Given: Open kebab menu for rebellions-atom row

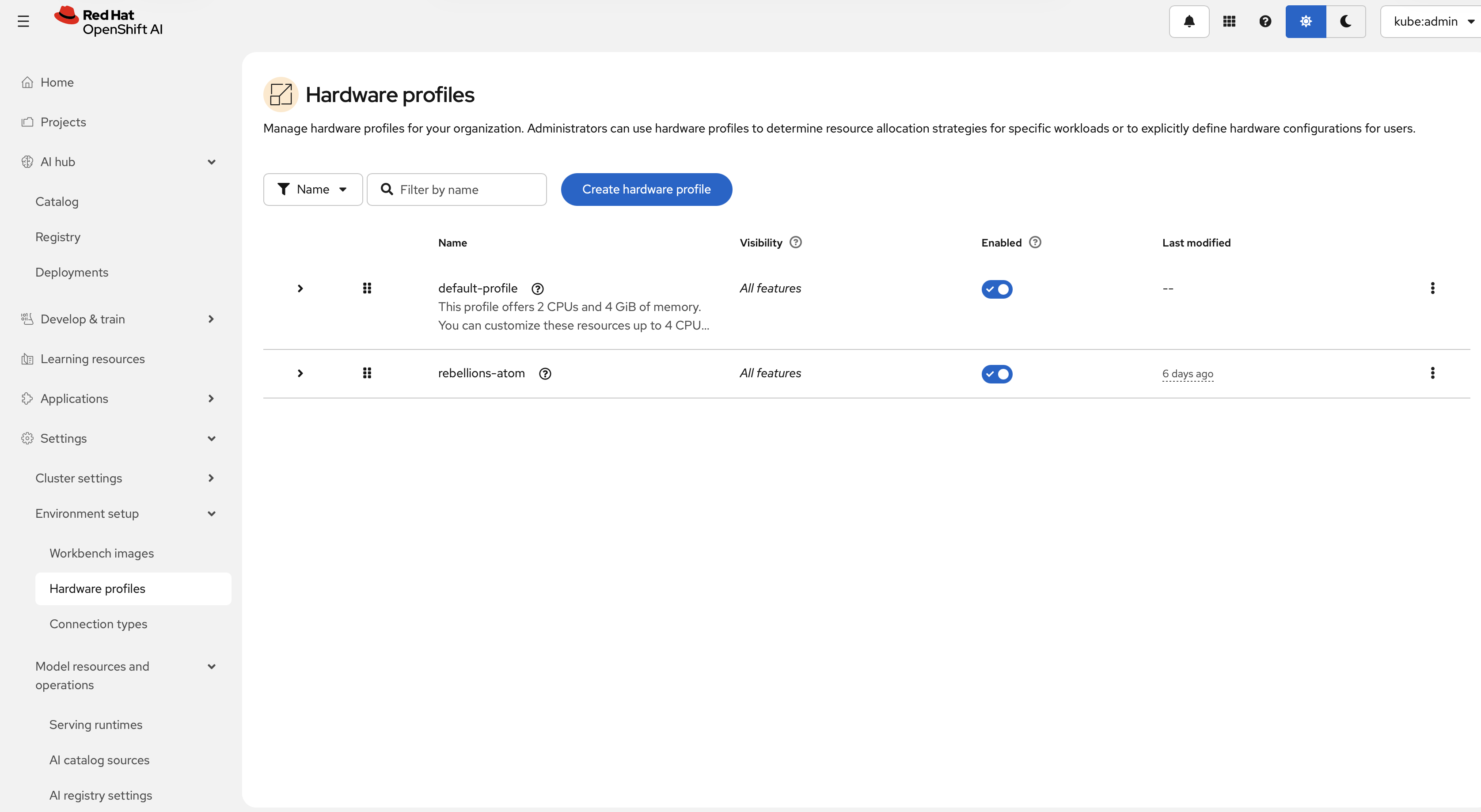Looking at the screenshot, I should pos(1432,373).
